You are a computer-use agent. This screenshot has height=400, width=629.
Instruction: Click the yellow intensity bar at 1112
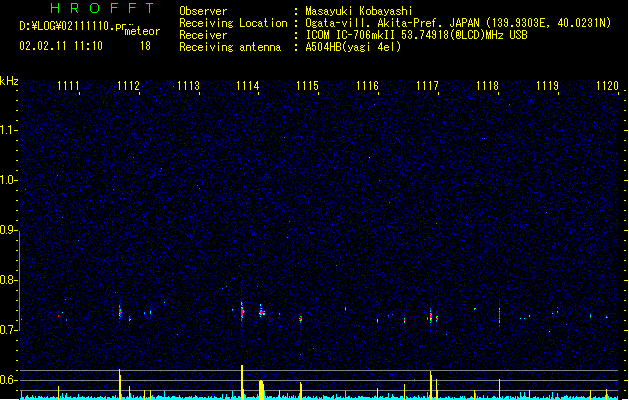point(120,384)
